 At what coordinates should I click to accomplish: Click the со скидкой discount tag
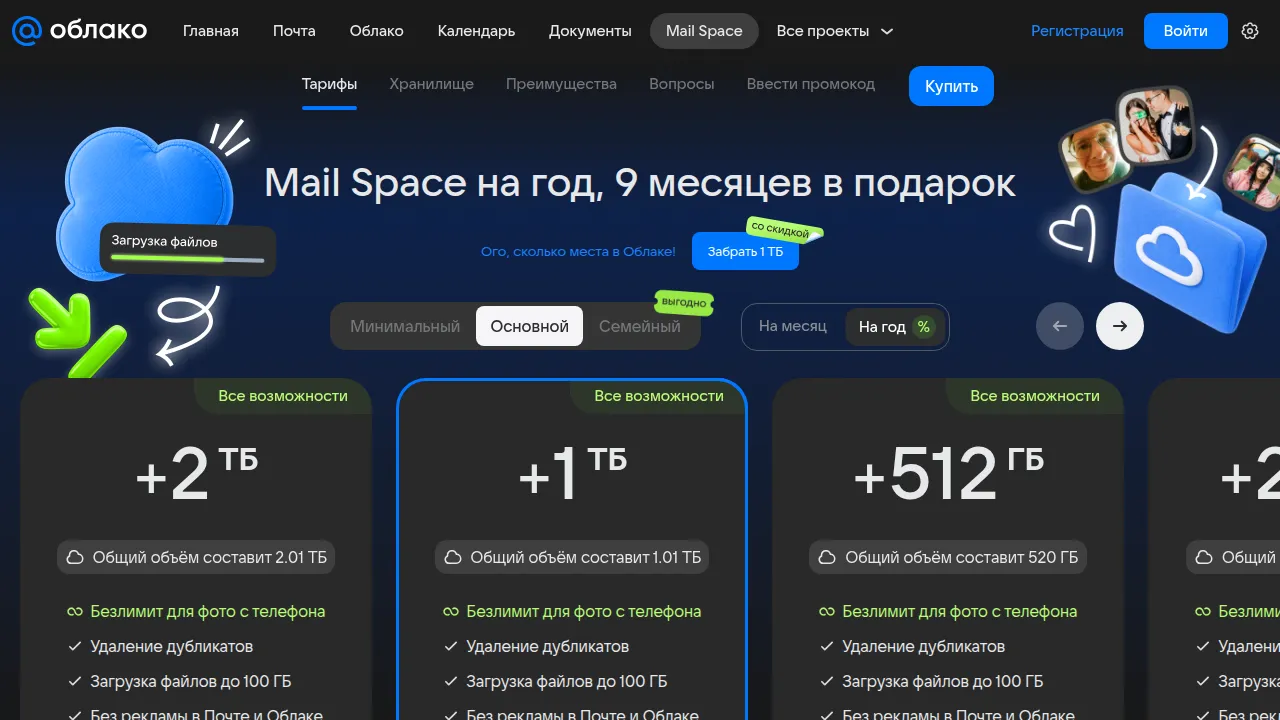782,230
